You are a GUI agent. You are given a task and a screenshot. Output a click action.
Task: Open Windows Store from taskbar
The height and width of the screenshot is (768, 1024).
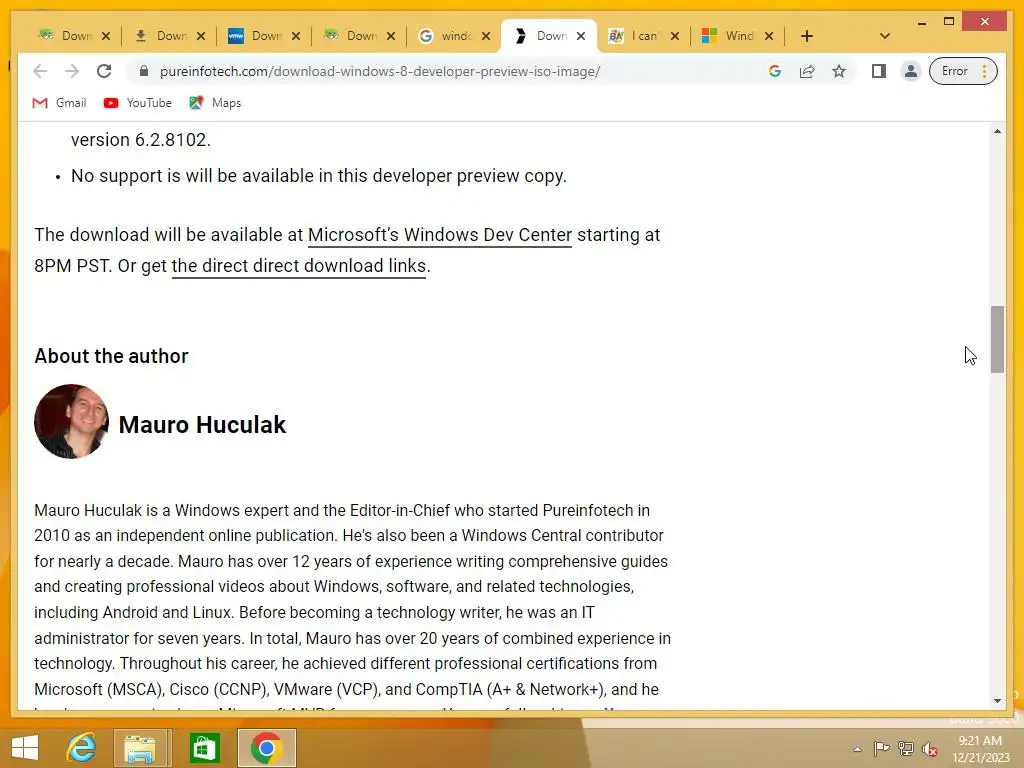click(204, 748)
